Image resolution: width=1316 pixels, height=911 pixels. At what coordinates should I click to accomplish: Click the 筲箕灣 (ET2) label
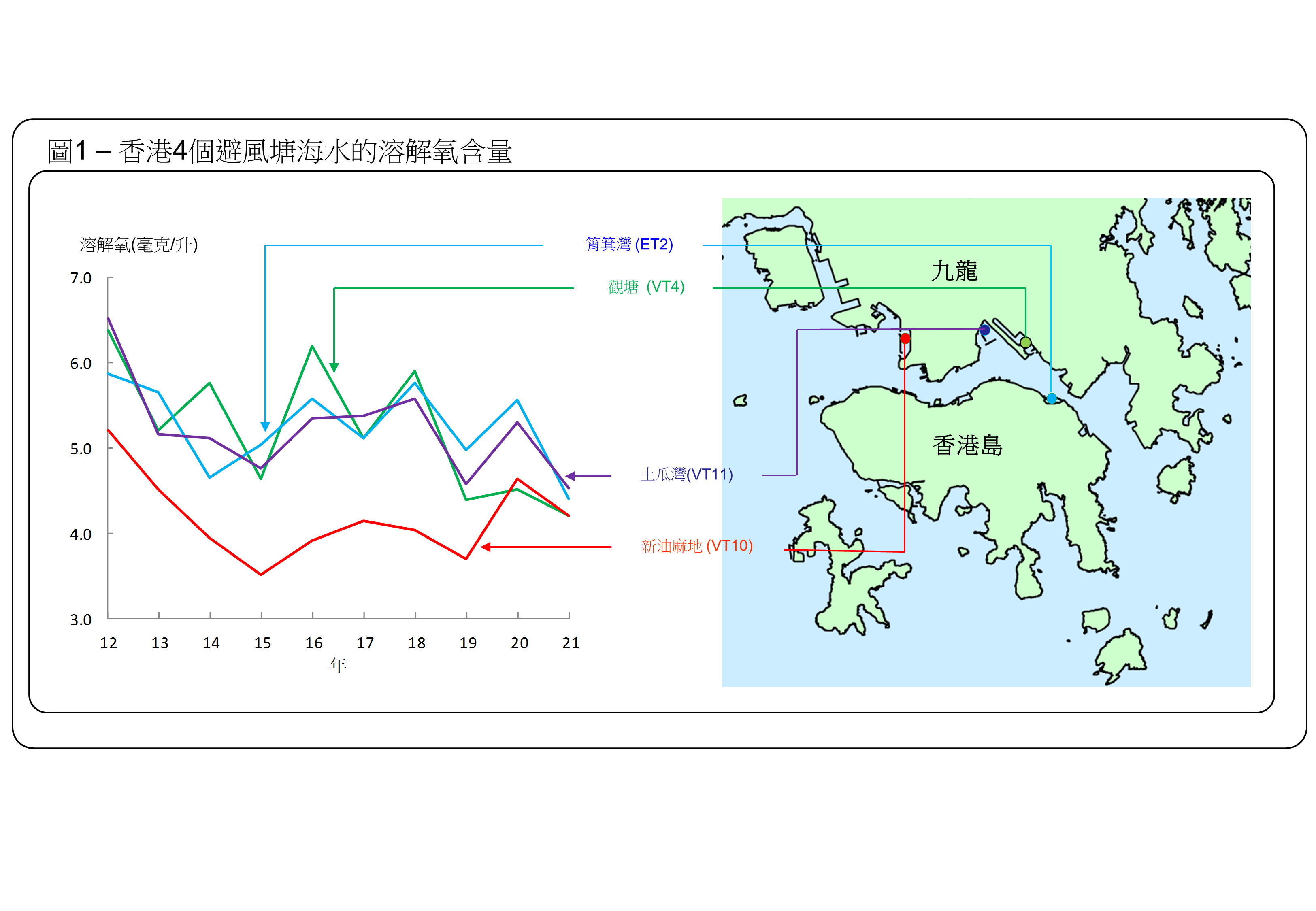point(629,244)
